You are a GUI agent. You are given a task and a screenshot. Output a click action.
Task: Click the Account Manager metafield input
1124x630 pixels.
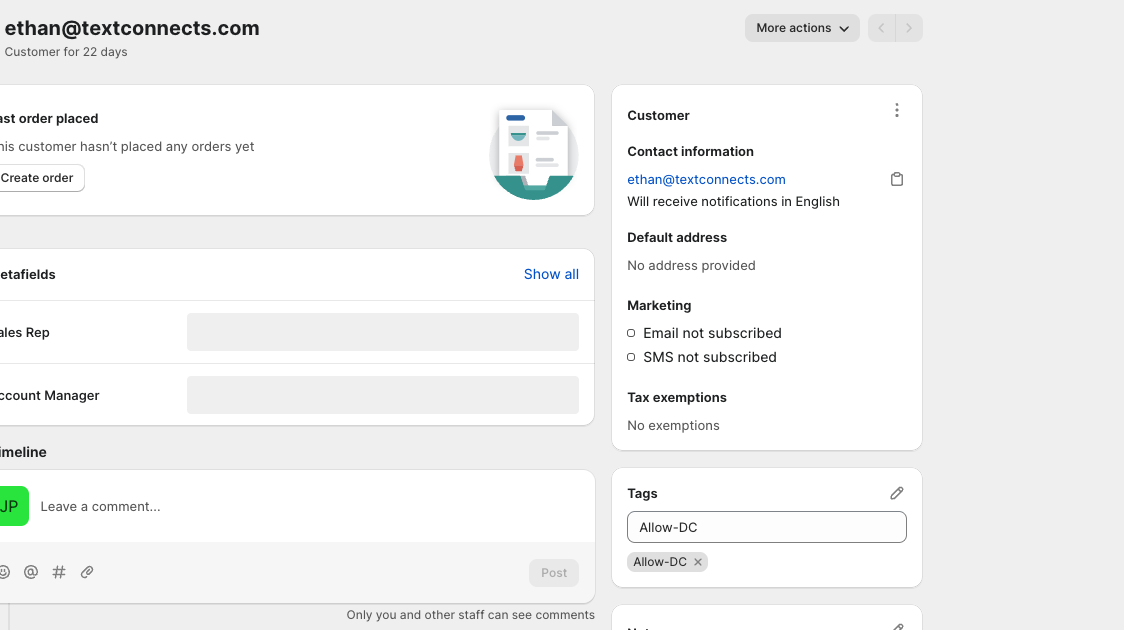click(382, 395)
